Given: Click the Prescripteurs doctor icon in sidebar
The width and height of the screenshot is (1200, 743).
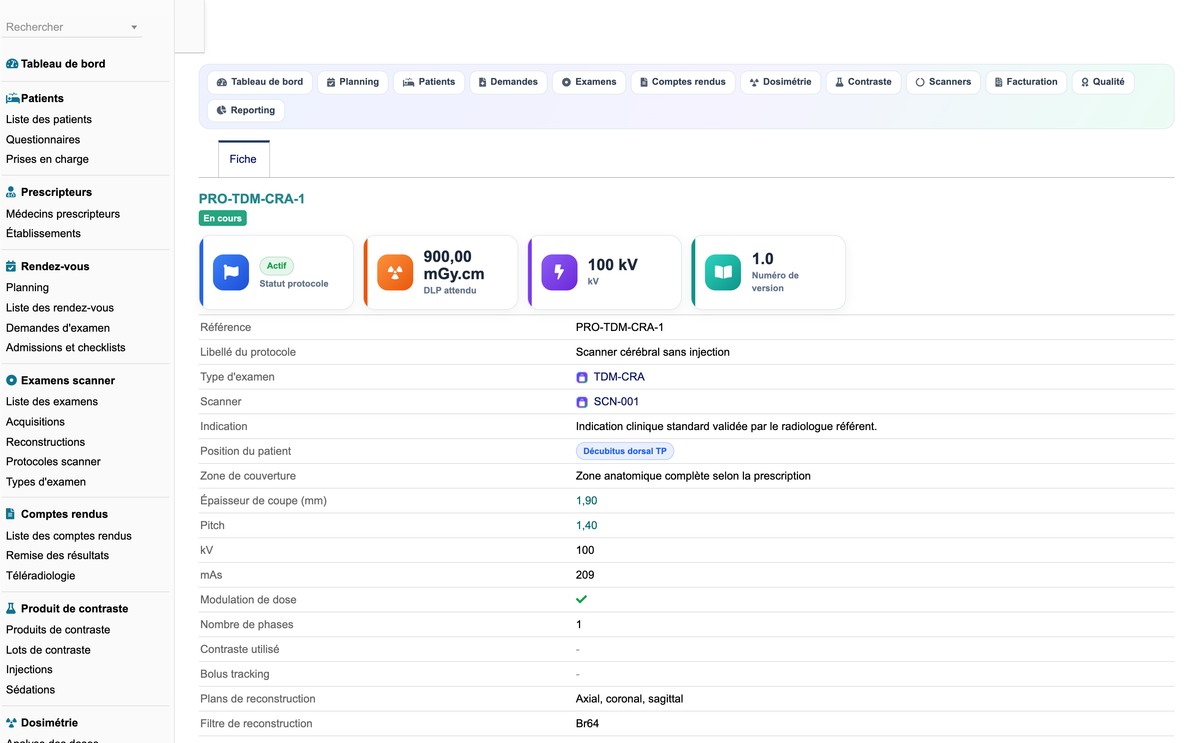Looking at the screenshot, I should (x=12, y=192).
